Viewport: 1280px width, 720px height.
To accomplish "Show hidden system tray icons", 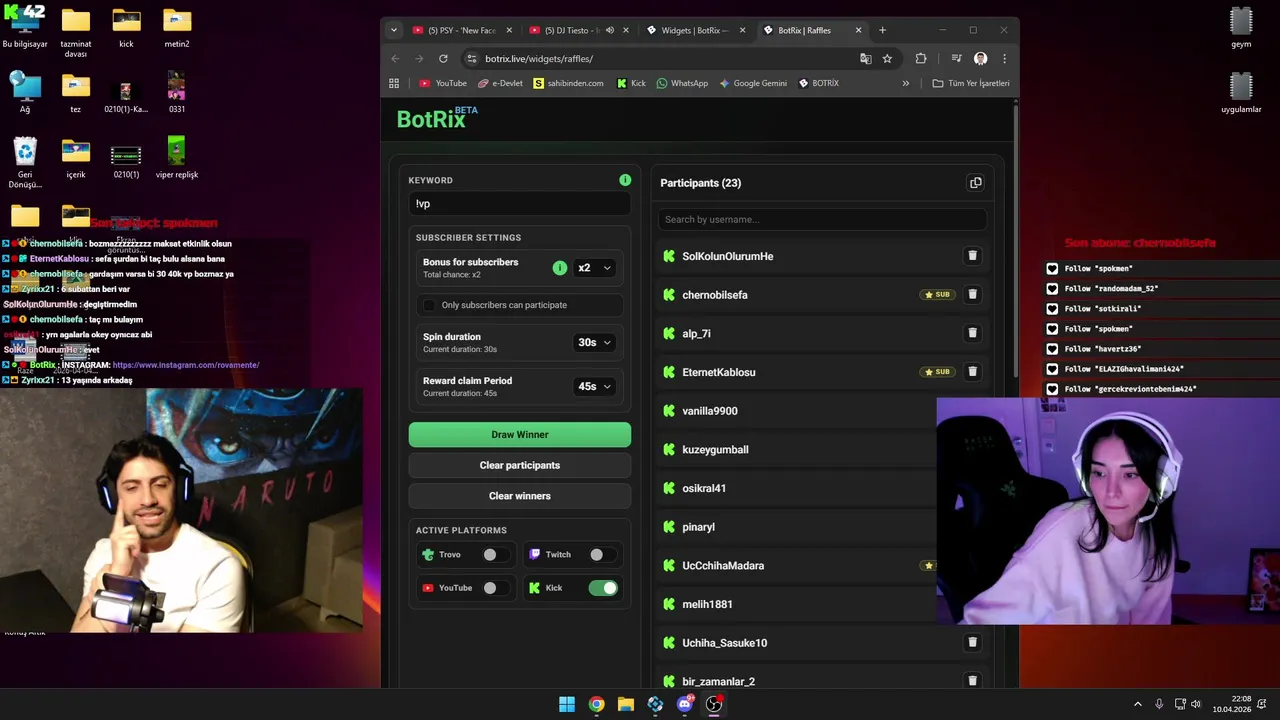I will [1138, 704].
